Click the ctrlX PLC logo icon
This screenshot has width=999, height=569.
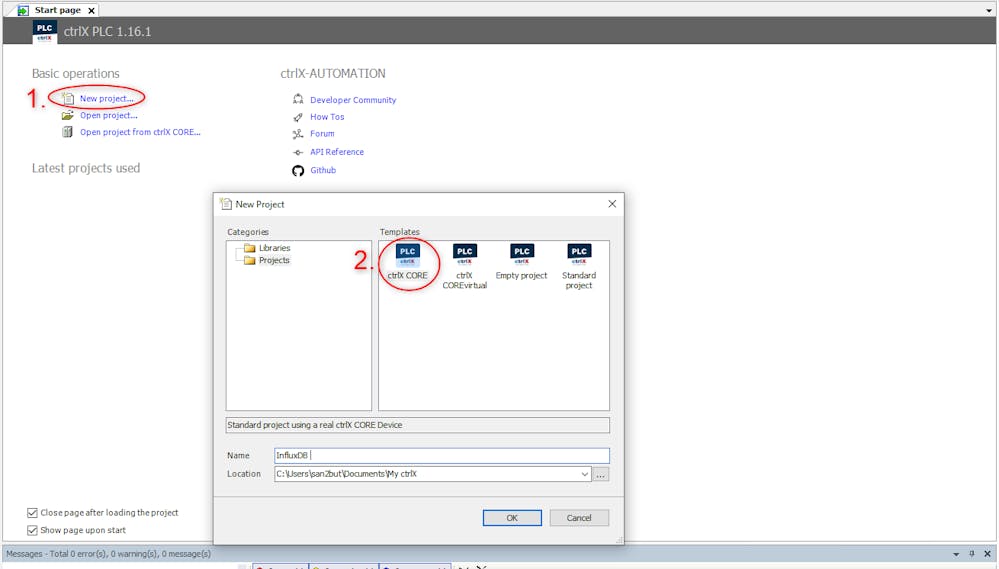coord(45,31)
